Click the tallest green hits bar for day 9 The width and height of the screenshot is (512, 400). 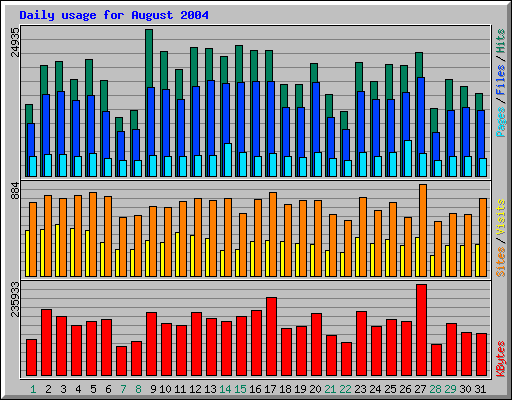coord(149,58)
